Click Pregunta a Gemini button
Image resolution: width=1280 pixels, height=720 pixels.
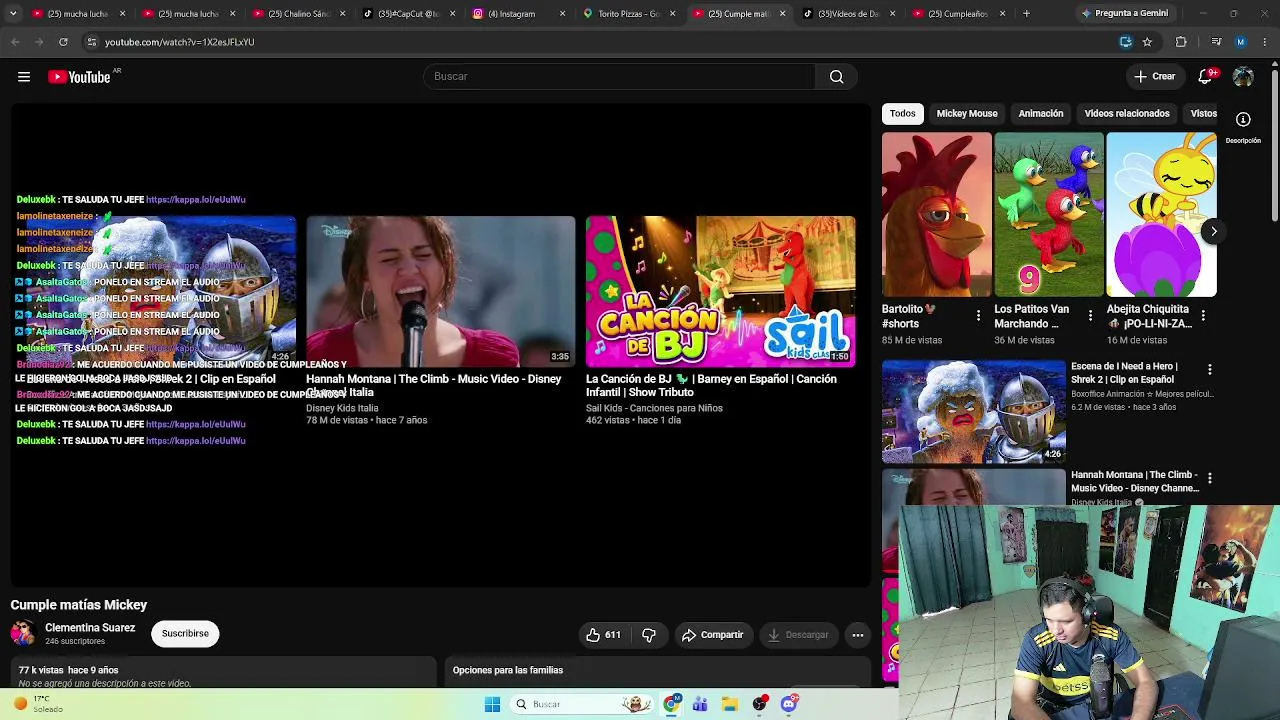(x=1125, y=14)
